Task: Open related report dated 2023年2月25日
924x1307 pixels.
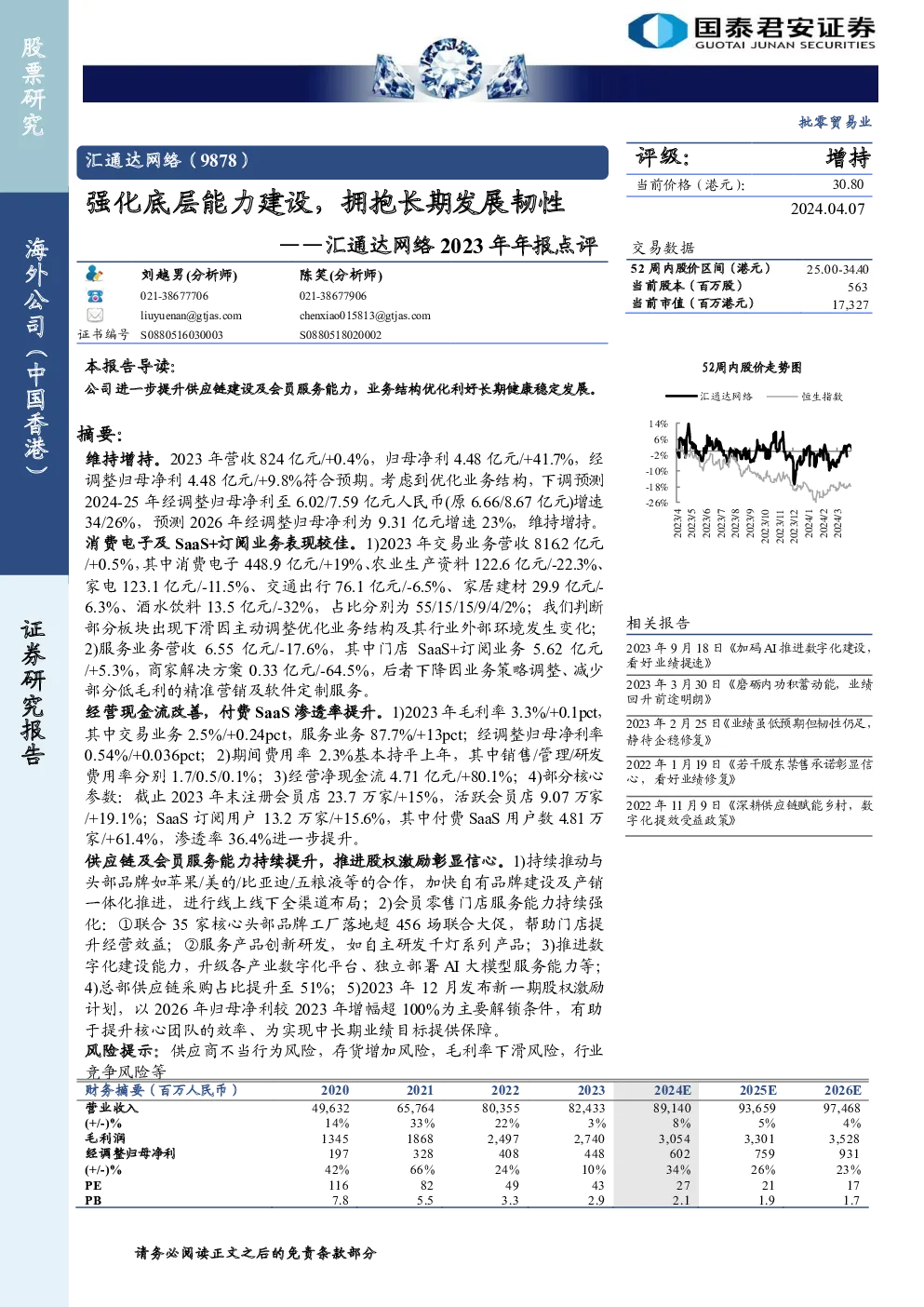Action: [x=749, y=732]
